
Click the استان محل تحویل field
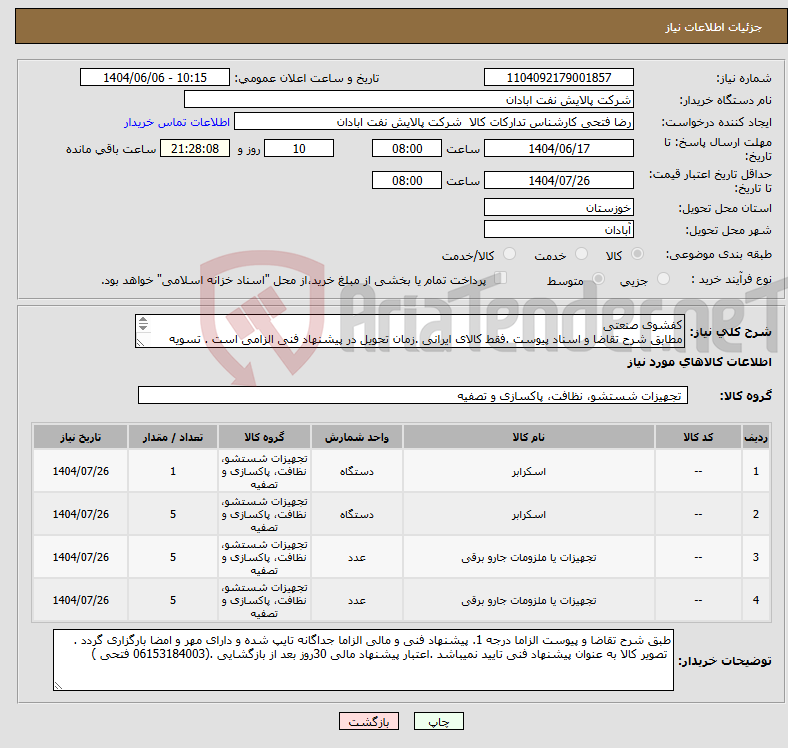(559, 207)
